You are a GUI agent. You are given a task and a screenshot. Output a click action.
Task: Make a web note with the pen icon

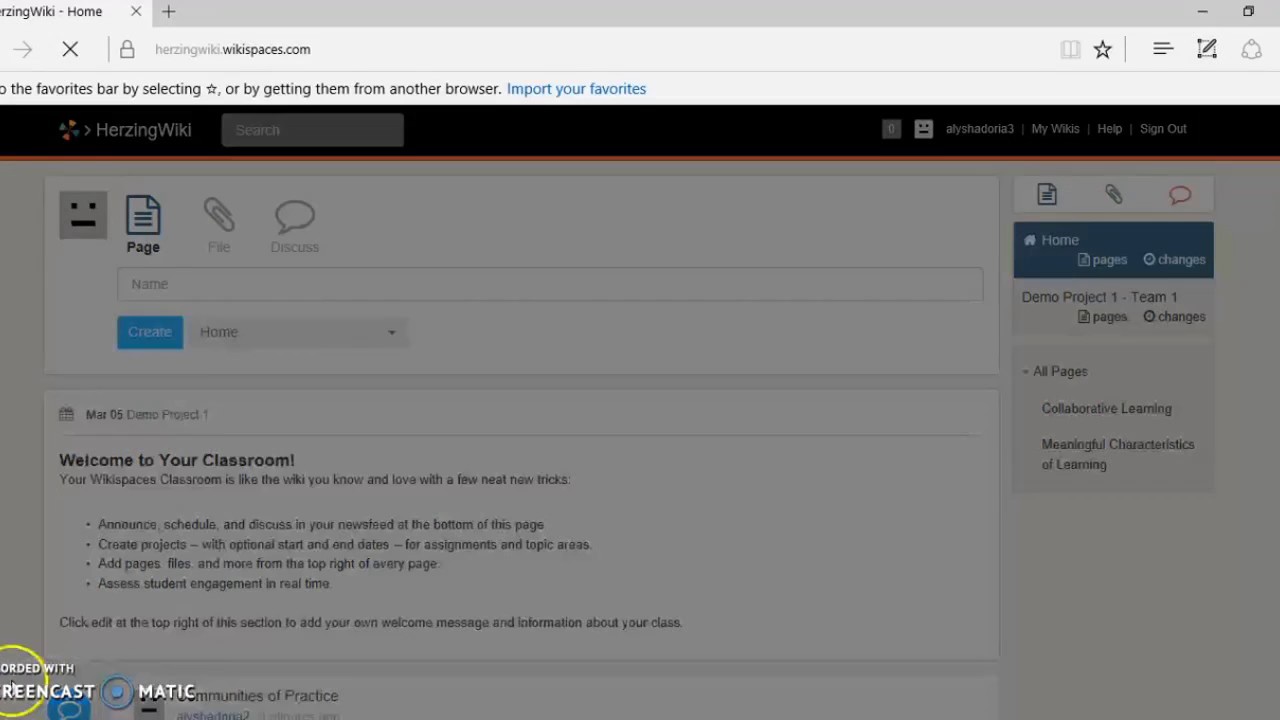pyautogui.click(x=1207, y=49)
